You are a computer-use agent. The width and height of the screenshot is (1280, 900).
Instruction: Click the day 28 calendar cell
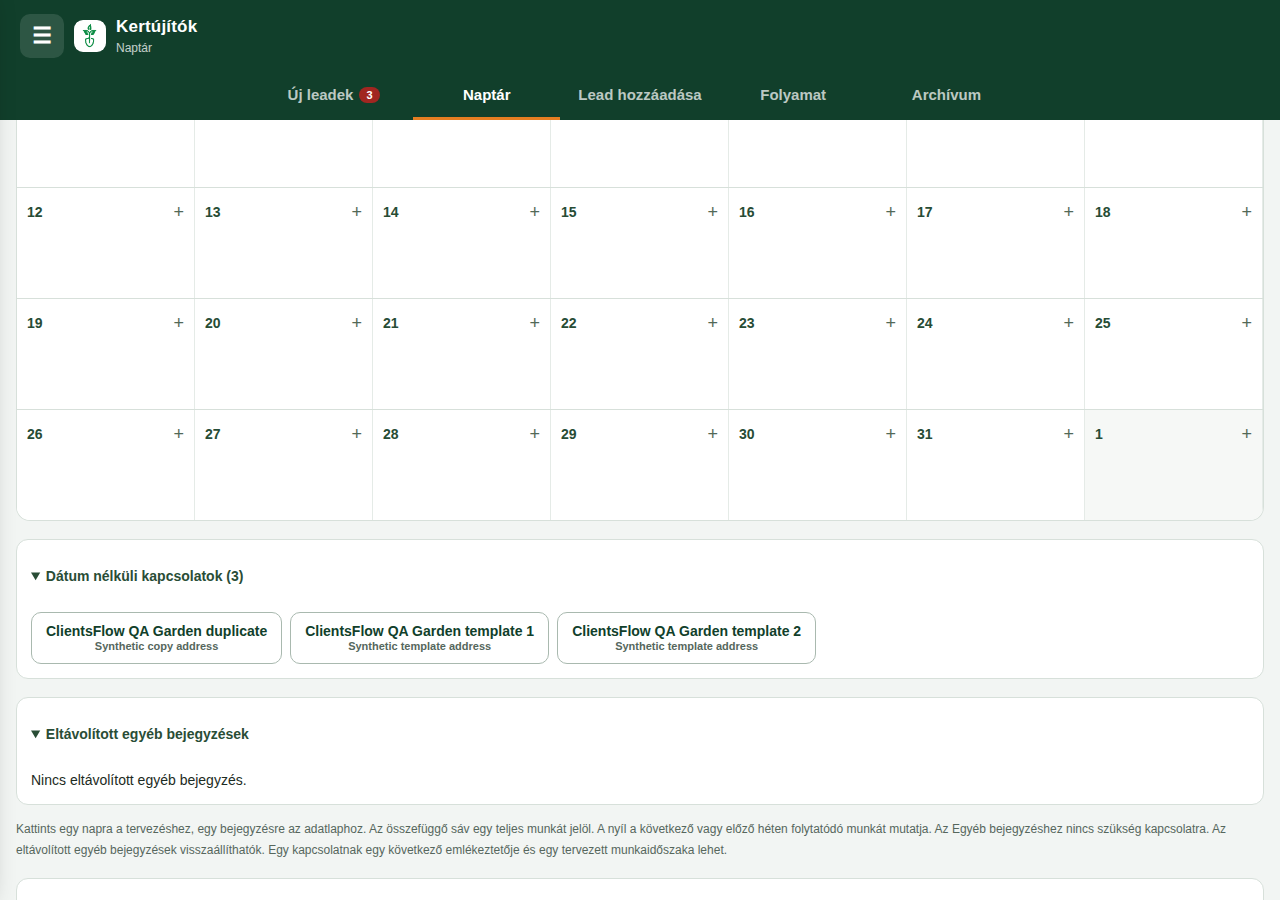pyautogui.click(x=462, y=465)
